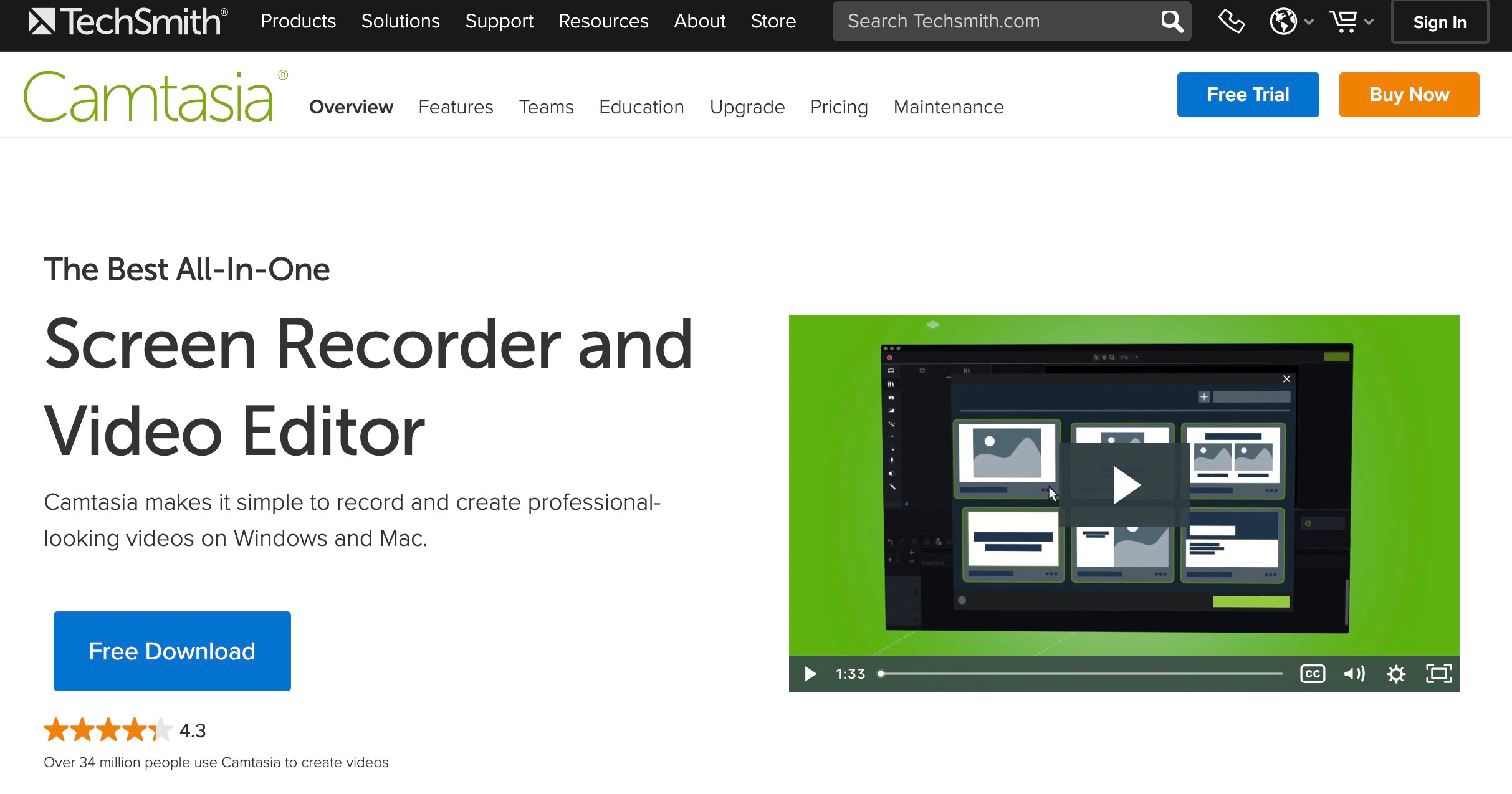Click the video progress bar
This screenshot has height=794, width=1512.
click(x=1080, y=674)
